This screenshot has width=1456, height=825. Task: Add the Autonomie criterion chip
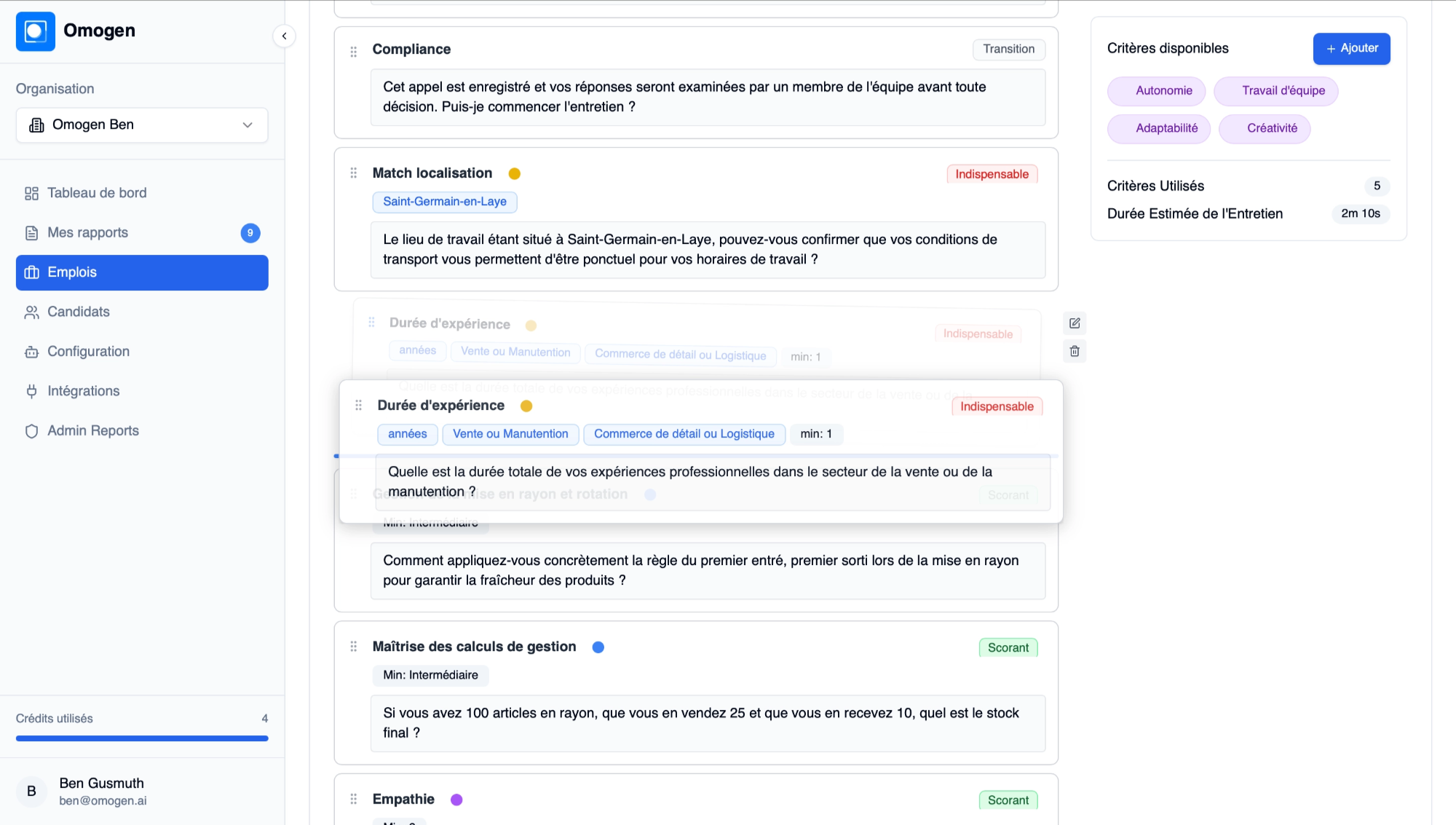click(x=1156, y=91)
